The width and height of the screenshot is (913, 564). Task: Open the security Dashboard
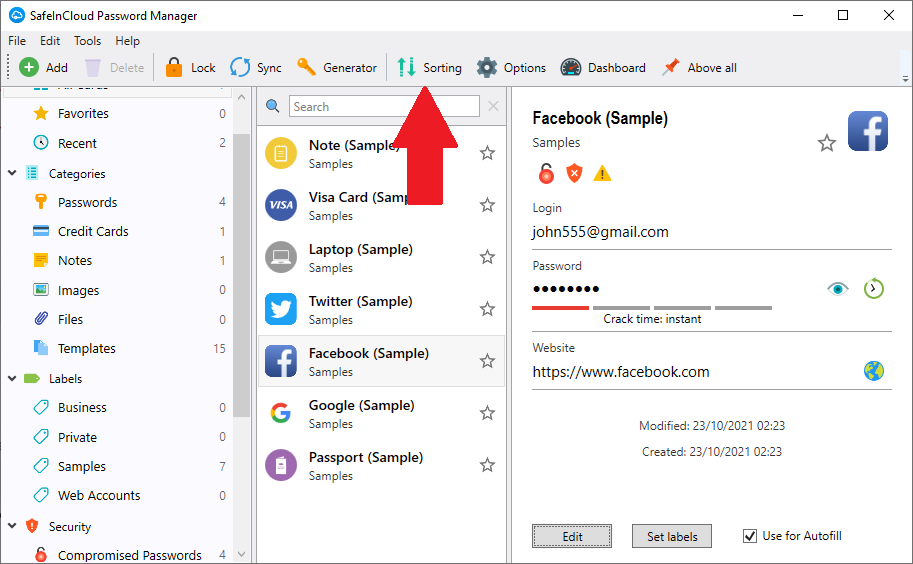(x=603, y=68)
